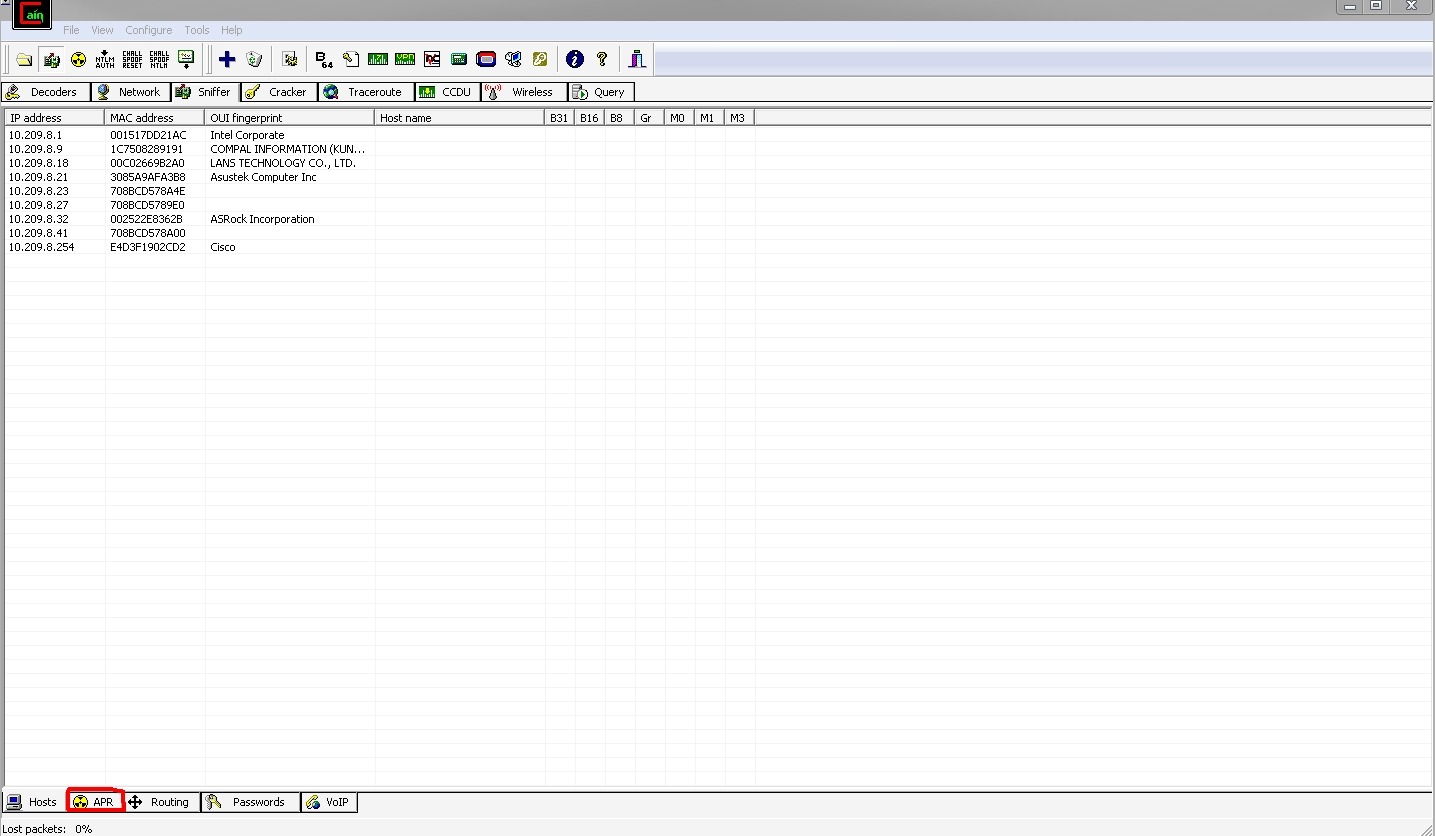This screenshot has height=836, width=1435.
Task: Click the blue info About icon
Action: click(x=574, y=60)
